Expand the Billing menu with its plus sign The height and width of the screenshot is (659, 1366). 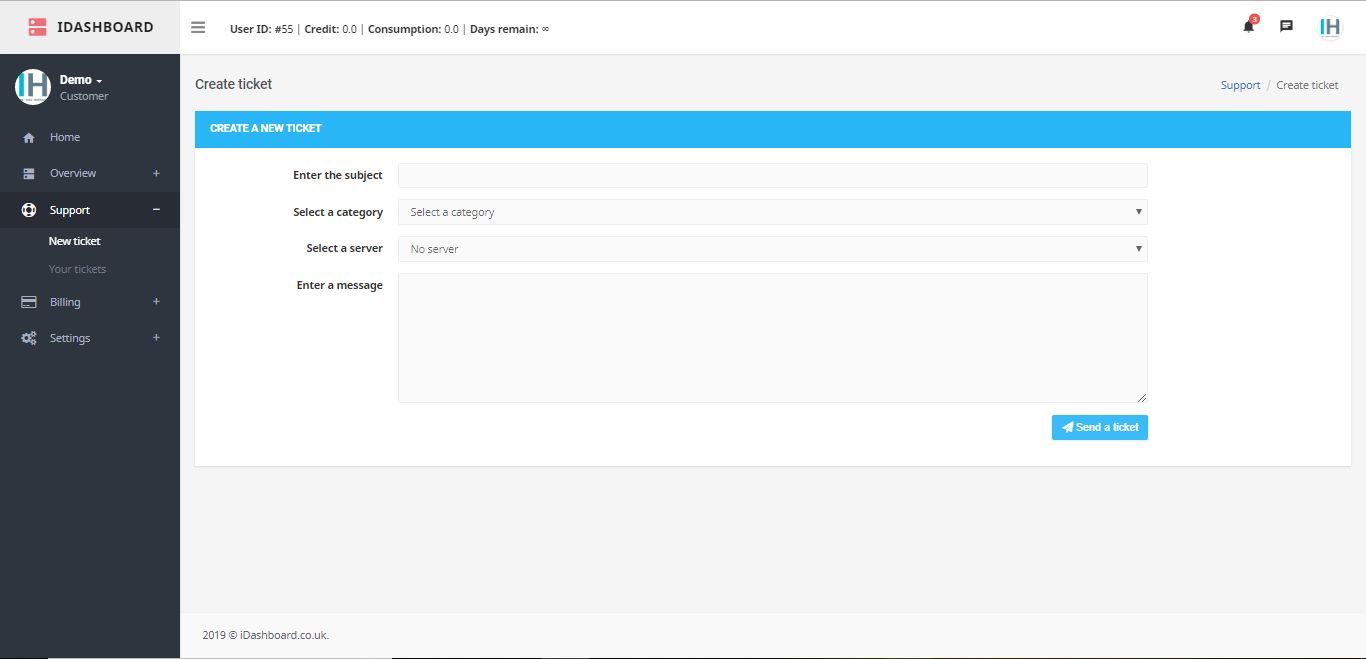pos(156,301)
